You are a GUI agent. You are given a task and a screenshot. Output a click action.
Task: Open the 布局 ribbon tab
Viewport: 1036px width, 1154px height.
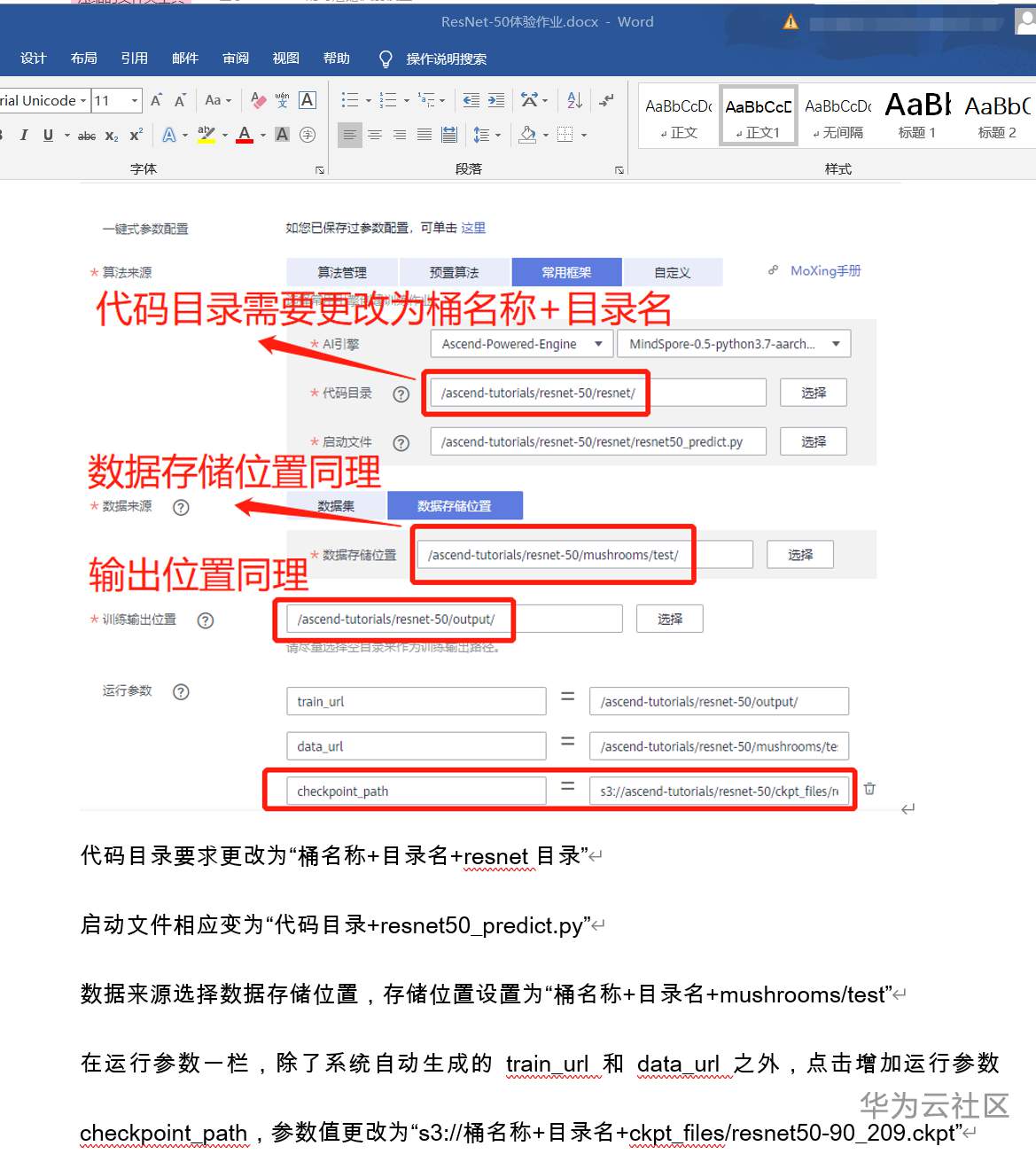84,58
